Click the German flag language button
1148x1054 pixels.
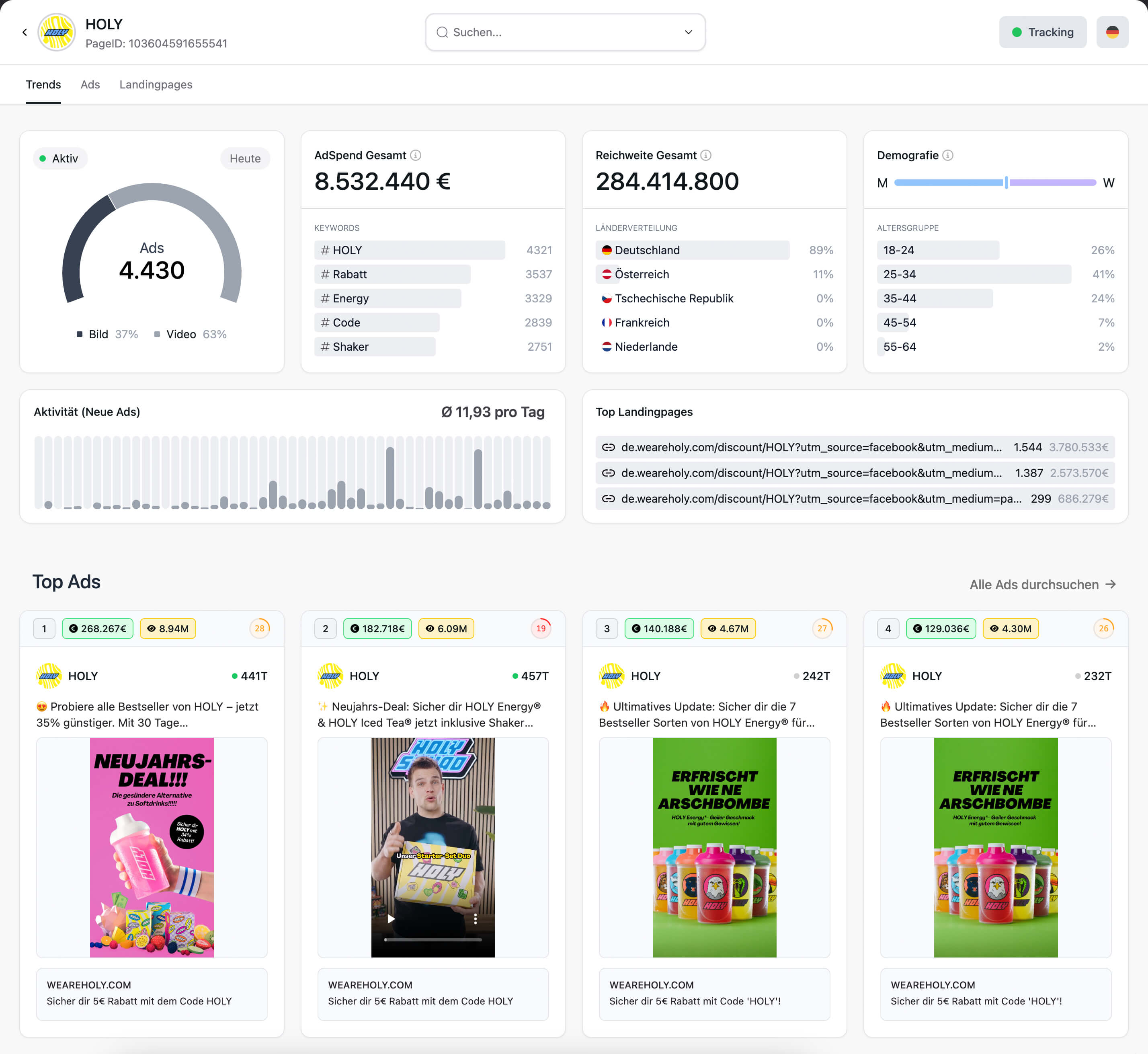tap(1111, 33)
